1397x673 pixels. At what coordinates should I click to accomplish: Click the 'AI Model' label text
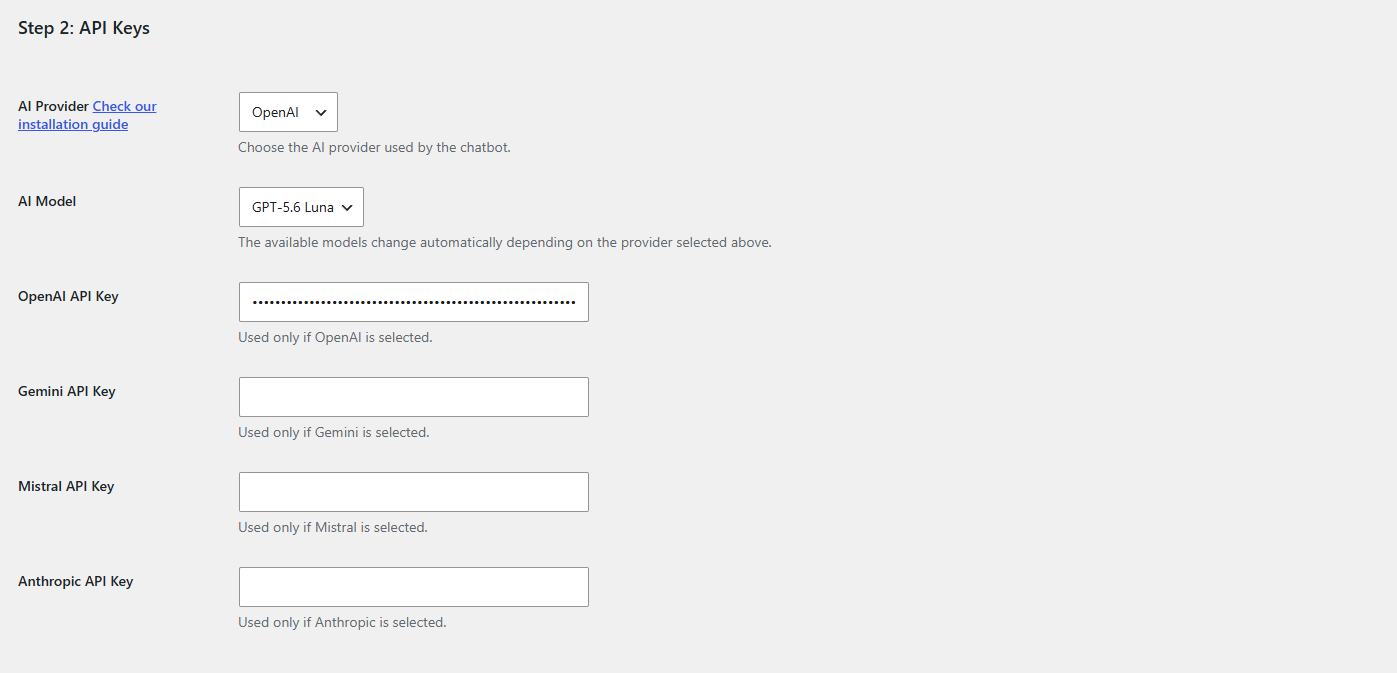(47, 201)
